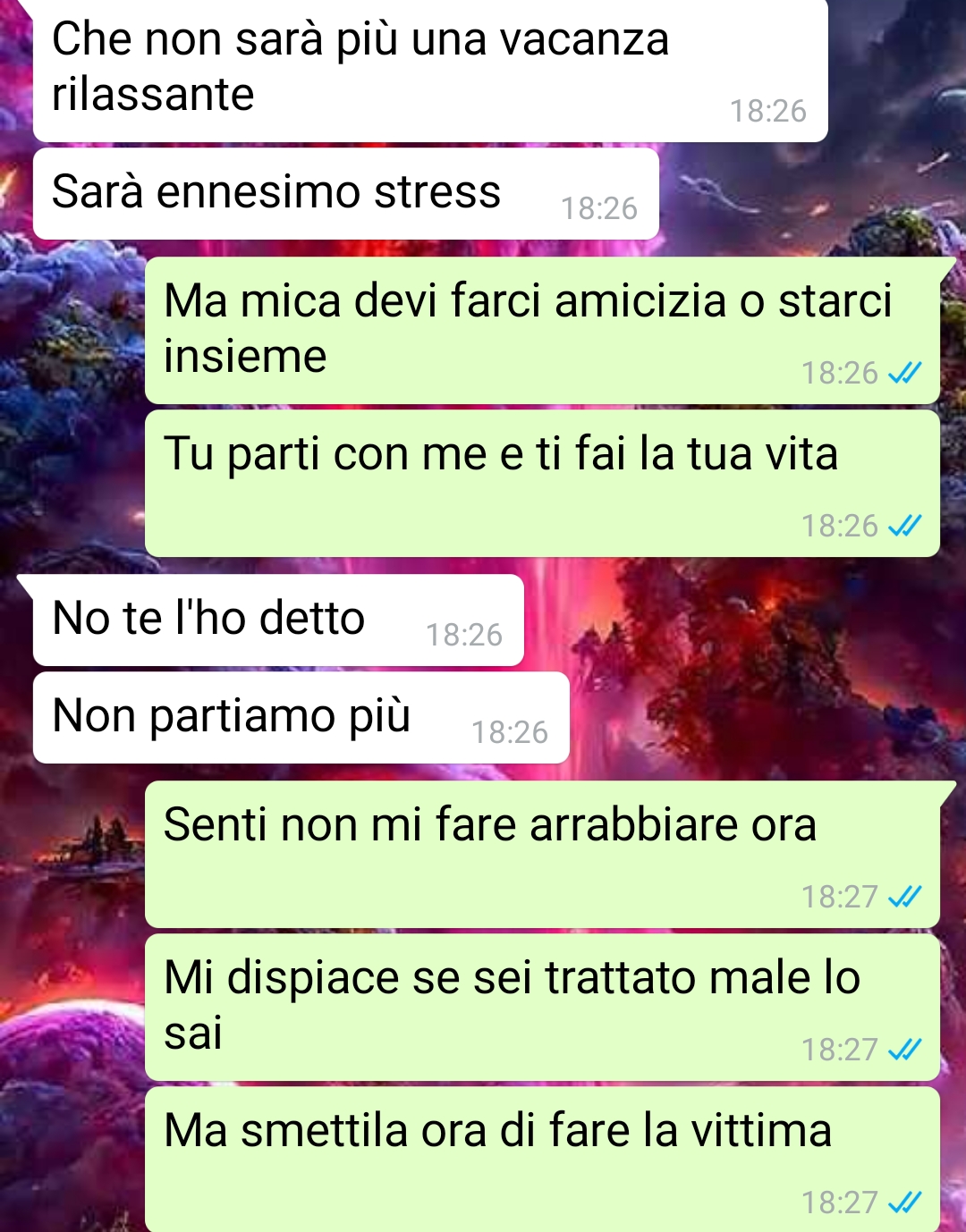The width and height of the screenshot is (966, 1232).
Task: Click the 18:26 timestamp on 'Sarà ennesimo stress'
Action: tap(599, 208)
